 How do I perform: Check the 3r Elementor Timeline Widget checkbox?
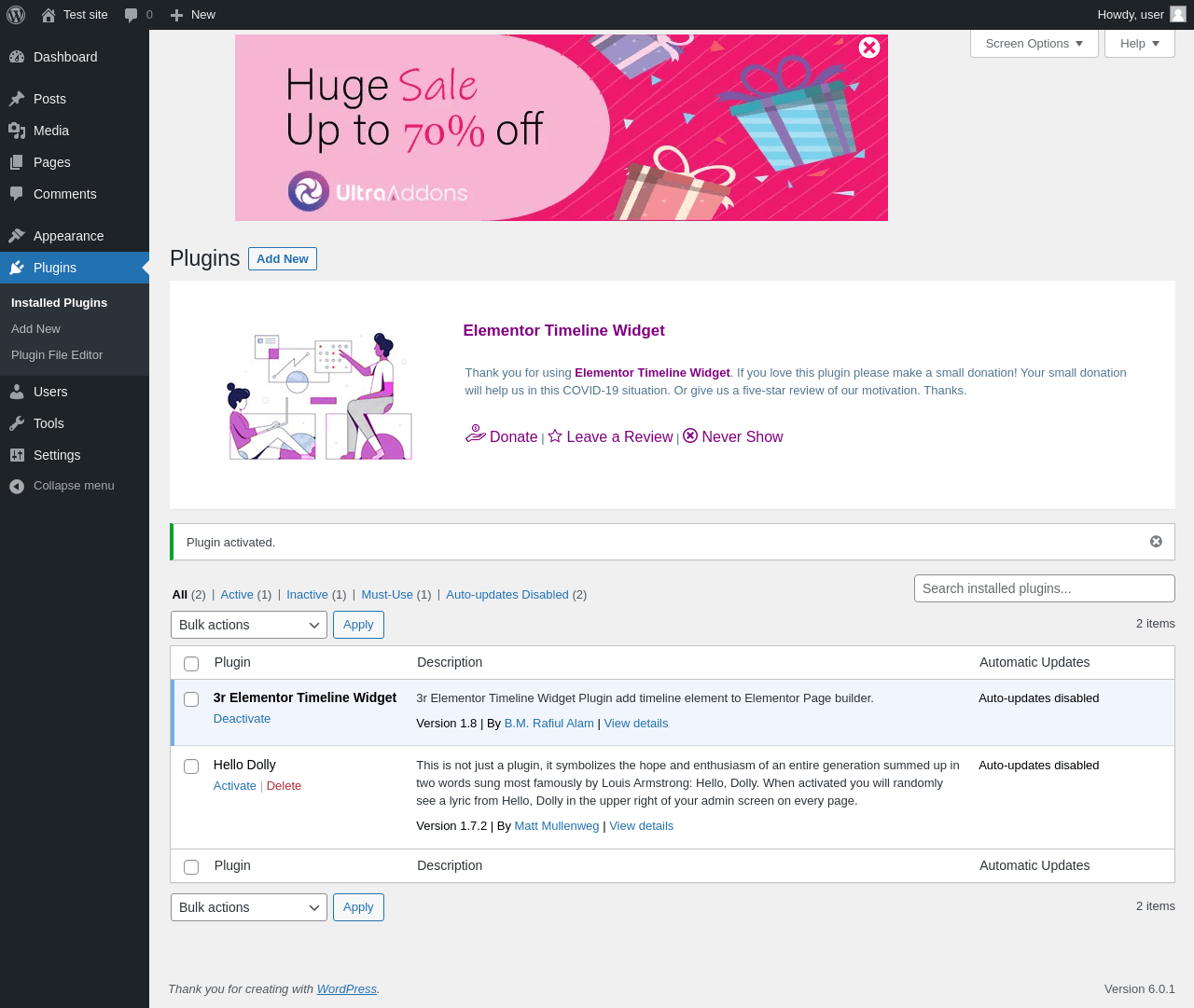point(191,699)
